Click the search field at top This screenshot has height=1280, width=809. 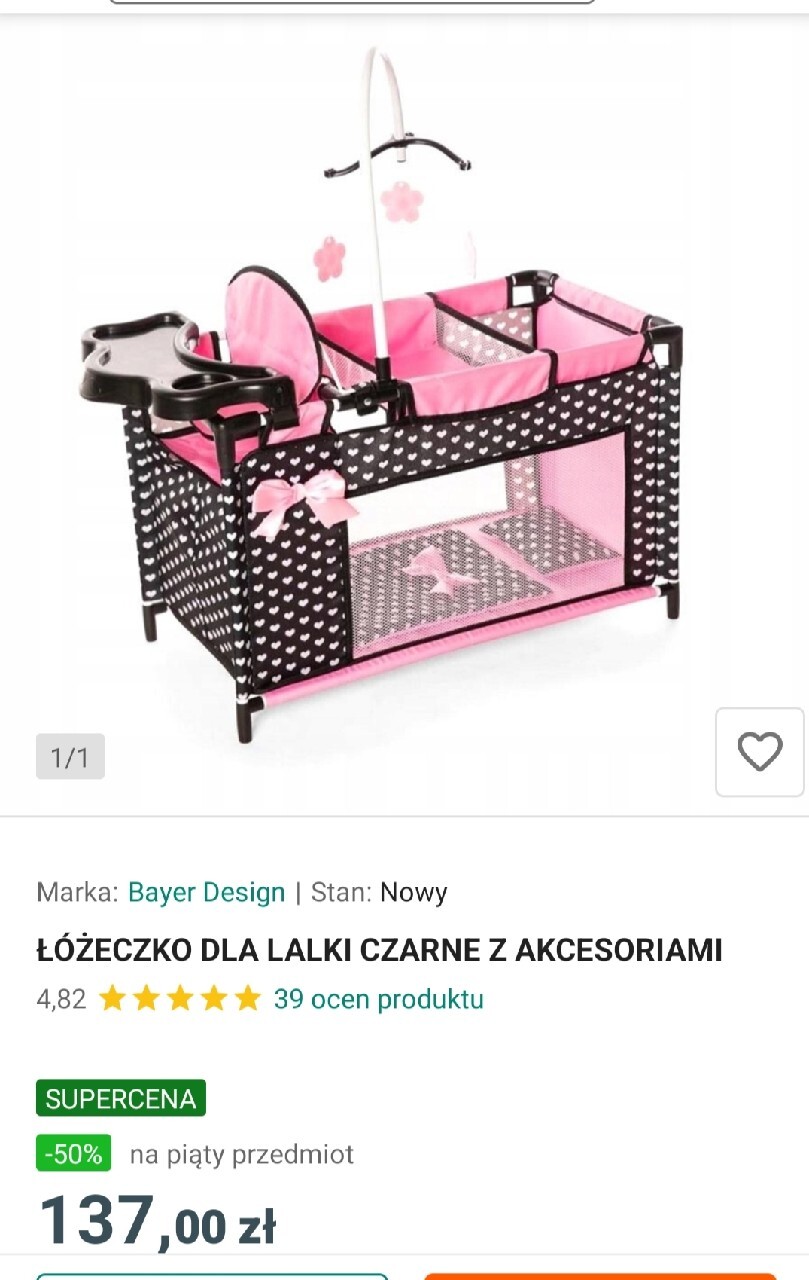(x=352, y=2)
